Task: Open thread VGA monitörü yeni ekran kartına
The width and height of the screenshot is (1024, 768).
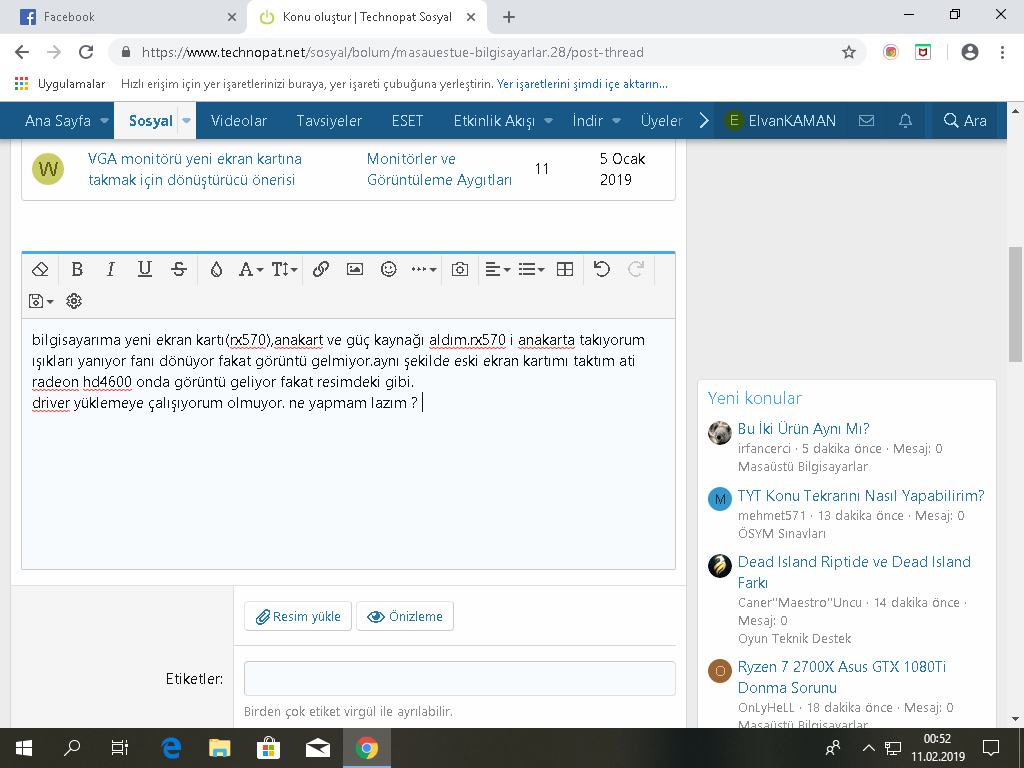Action: (194, 169)
